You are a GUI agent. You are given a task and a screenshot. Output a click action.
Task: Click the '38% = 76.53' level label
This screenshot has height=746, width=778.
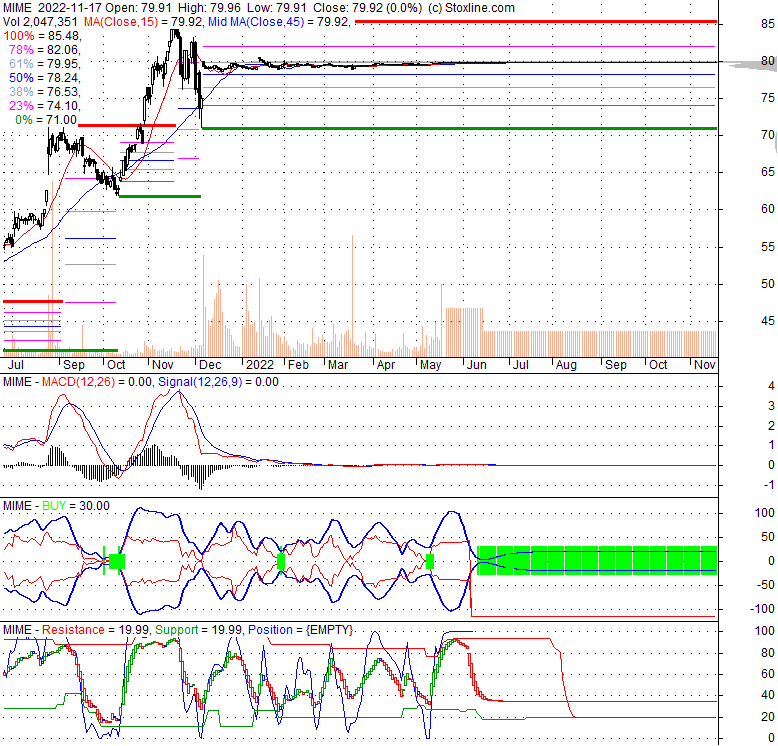pos(45,92)
